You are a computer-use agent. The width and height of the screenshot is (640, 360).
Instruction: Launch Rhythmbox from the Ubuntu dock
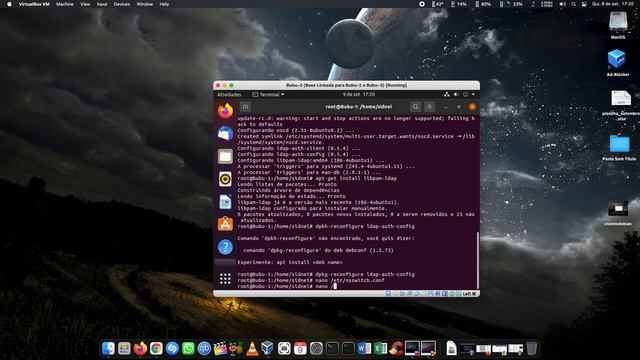coord(225,179)
